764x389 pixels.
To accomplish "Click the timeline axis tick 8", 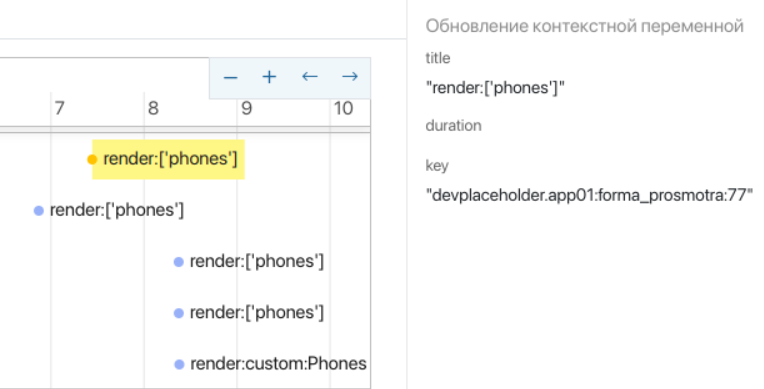I will 153,108.
